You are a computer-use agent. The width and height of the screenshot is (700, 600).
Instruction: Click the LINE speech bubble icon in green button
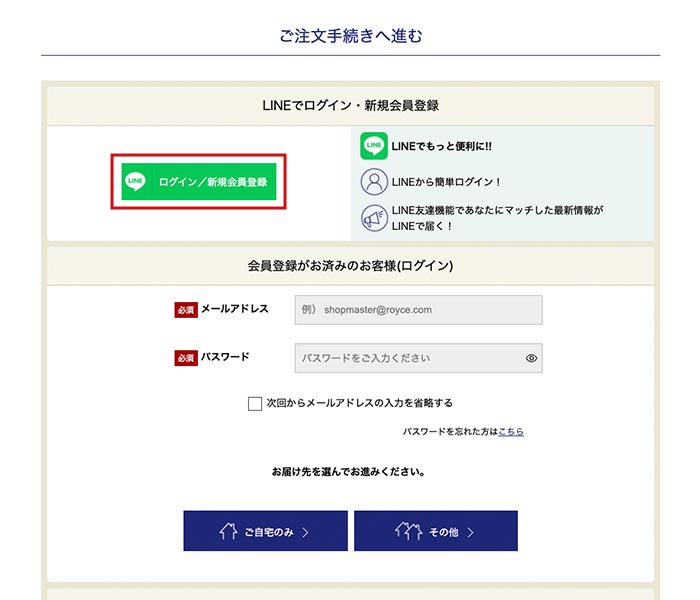135,181
